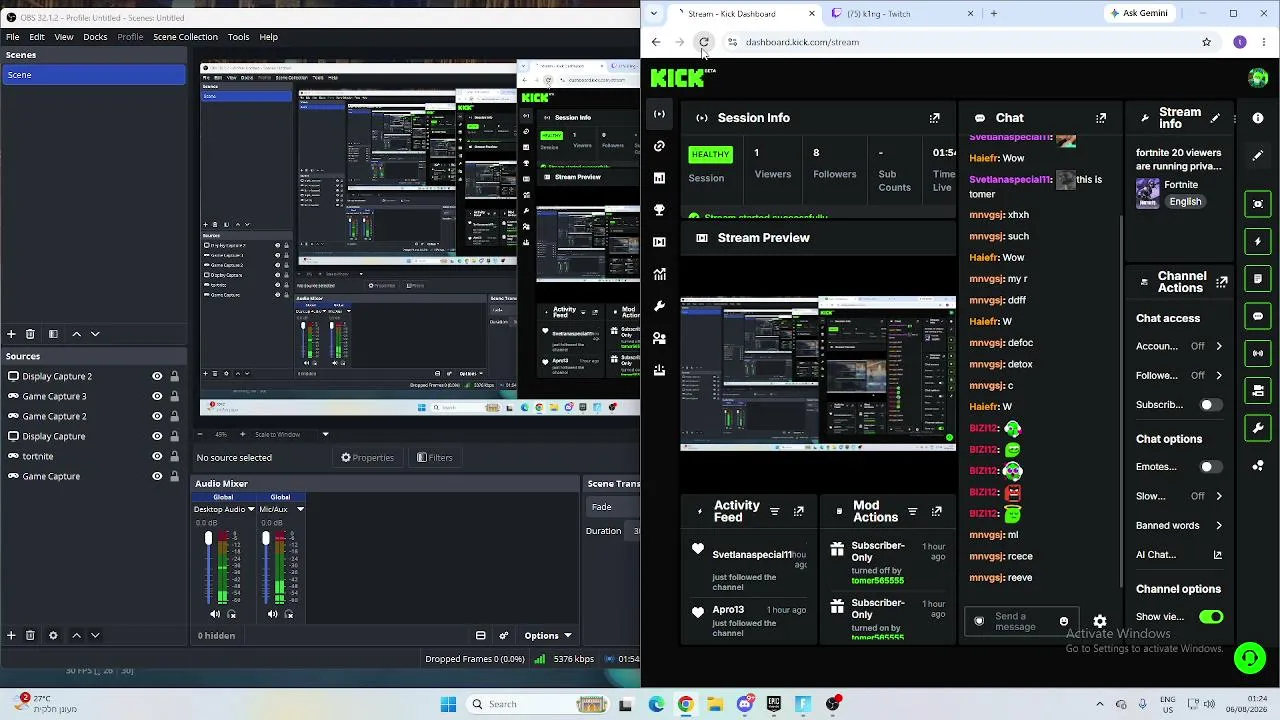This screenshot has width=1280, height=720.
Task: Filter the Activity Feed list
Action: 774,512
